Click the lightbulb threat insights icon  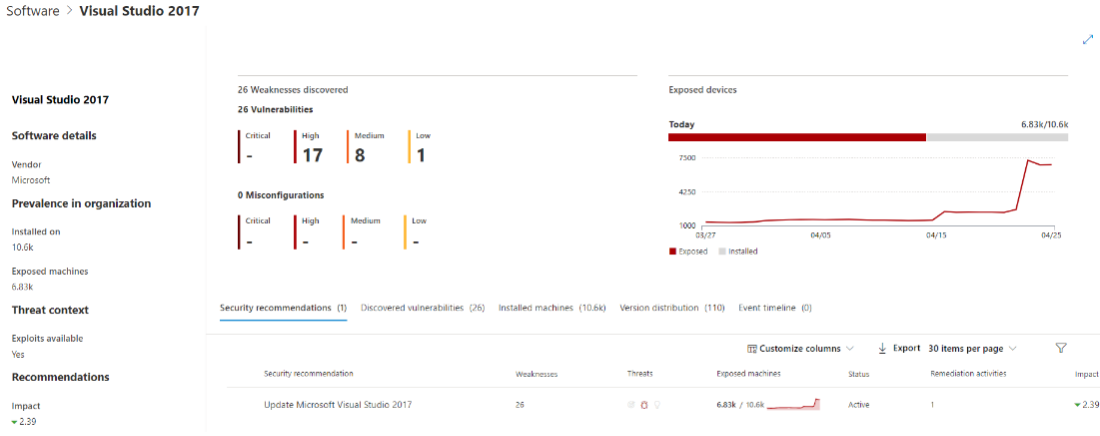[657, 405]
